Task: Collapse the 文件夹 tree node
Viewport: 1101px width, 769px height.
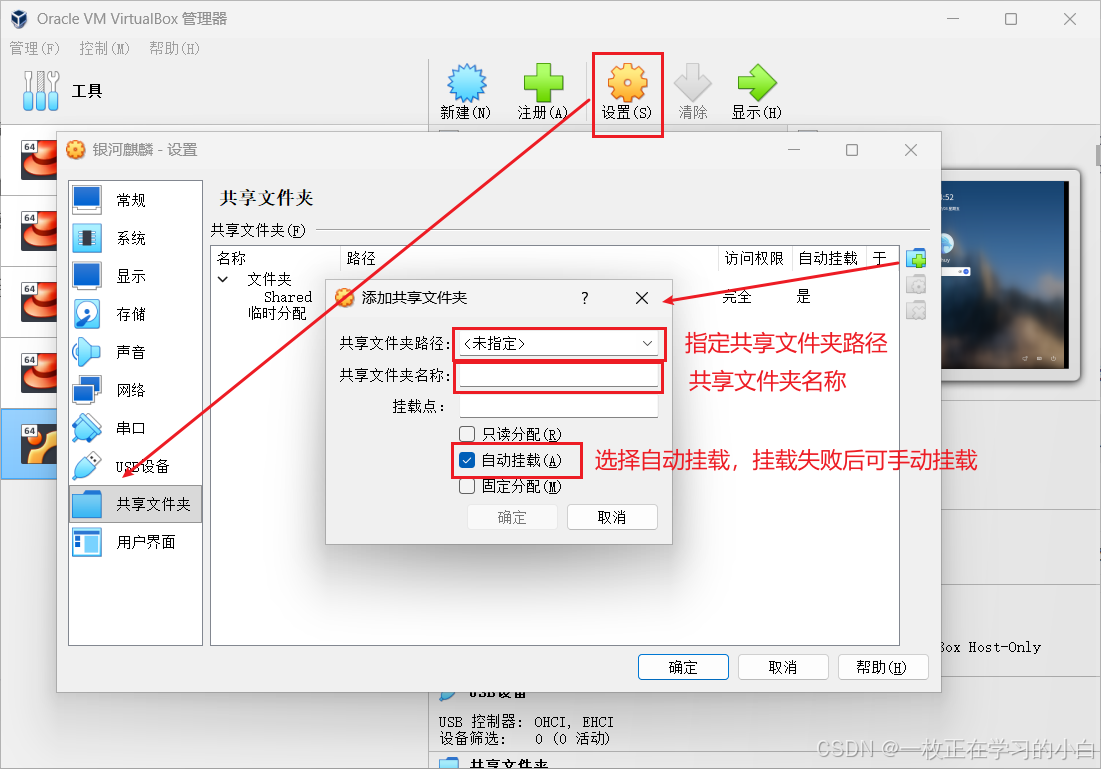Action: (x=223, y=280)
